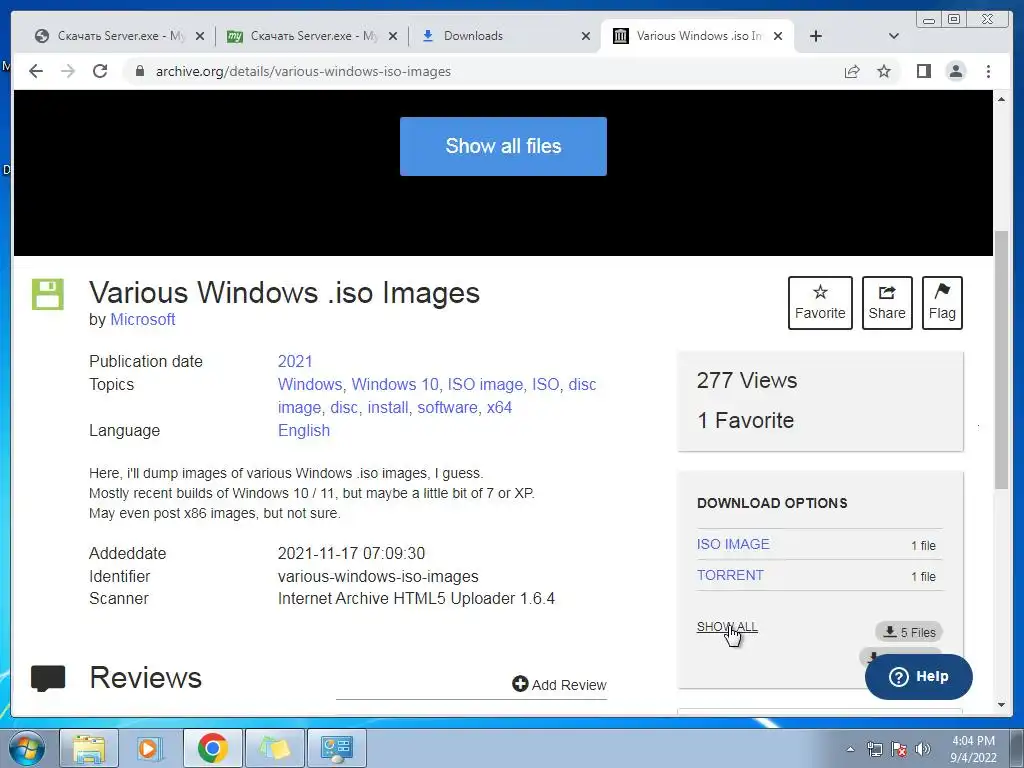The width and height of the screenshot is (1024, 768).
Task: Select the '1 Favorite' text
Action: [746, 420]
